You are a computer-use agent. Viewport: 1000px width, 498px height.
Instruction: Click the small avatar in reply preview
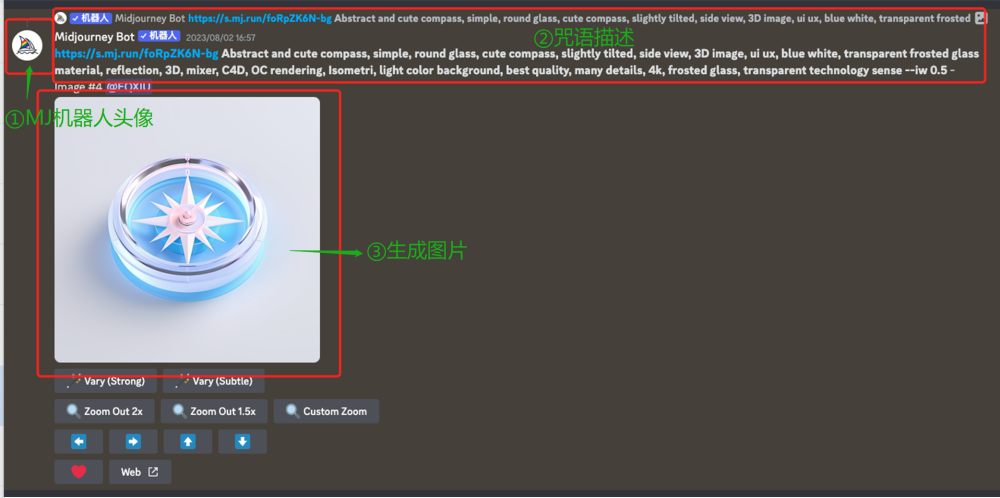61,18
